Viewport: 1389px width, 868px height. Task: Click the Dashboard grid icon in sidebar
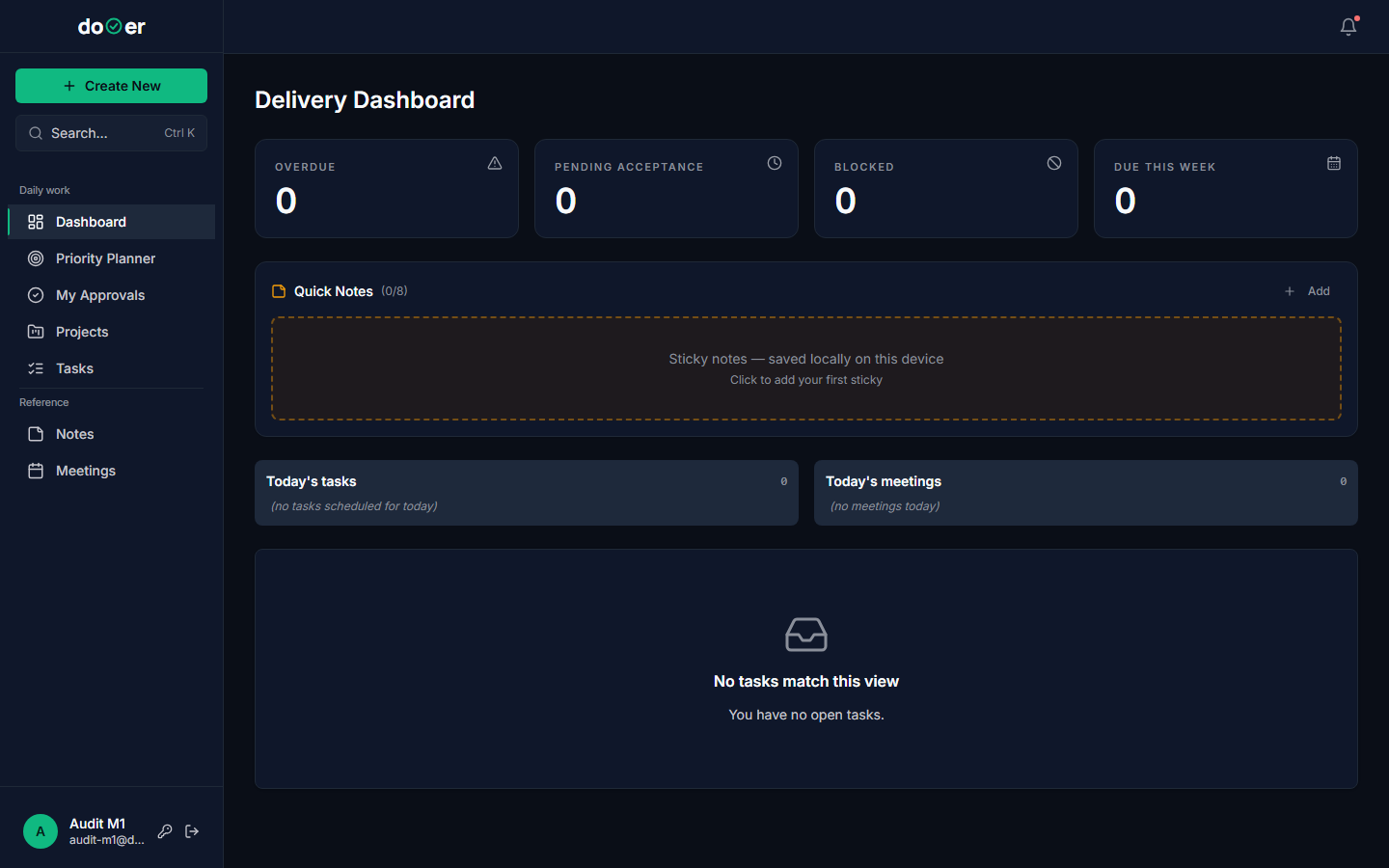coord(36,222)
